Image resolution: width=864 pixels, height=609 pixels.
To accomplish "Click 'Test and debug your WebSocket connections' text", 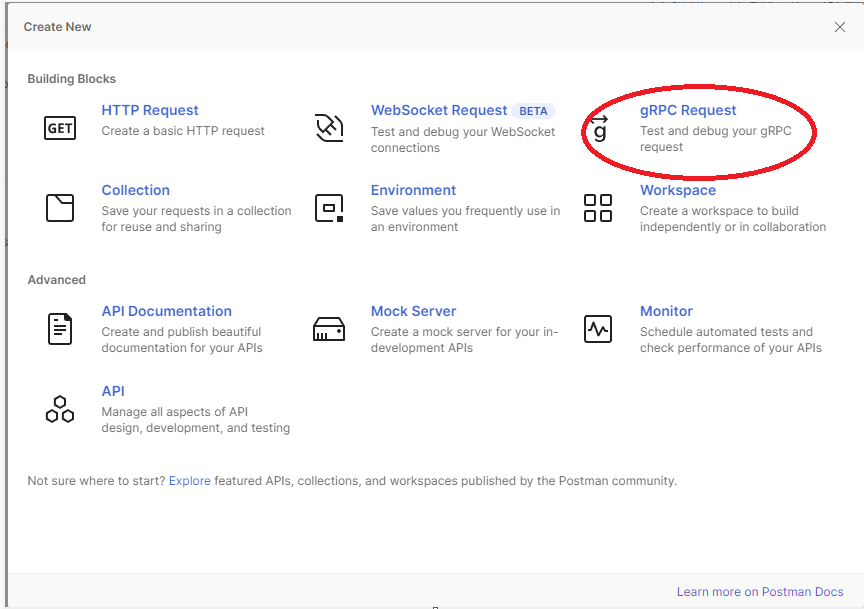I will pos(463,139).
